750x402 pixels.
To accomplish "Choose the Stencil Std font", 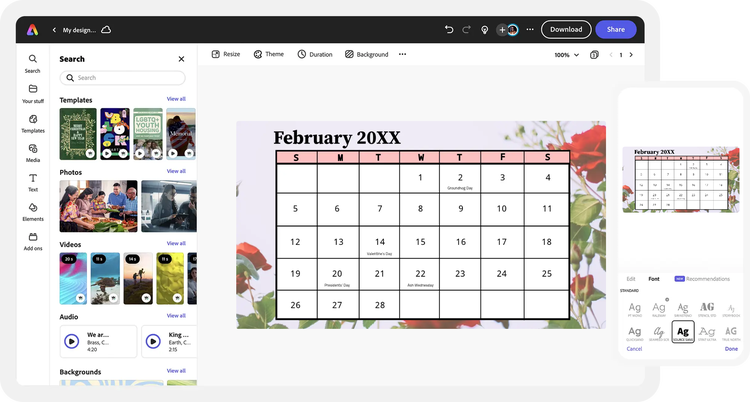I will (707, 309).
